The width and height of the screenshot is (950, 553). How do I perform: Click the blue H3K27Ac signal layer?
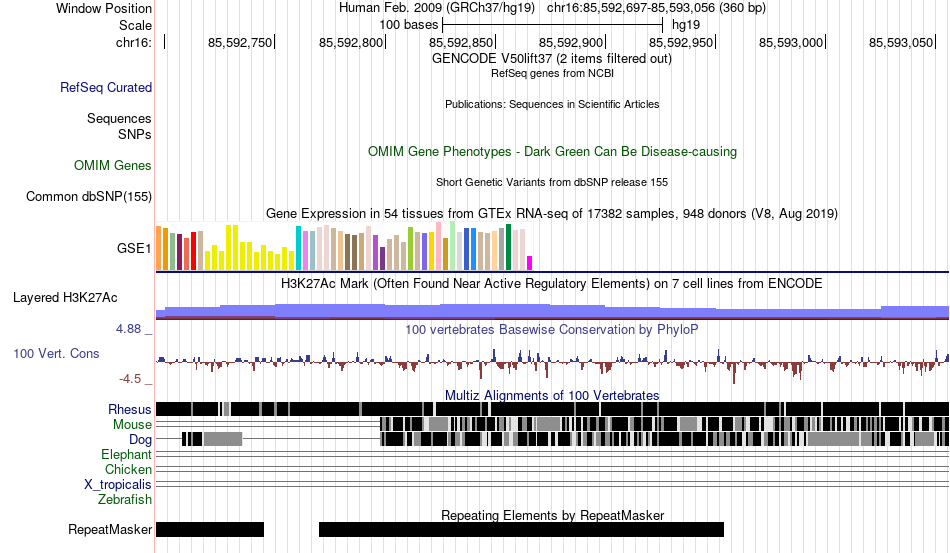552,311
